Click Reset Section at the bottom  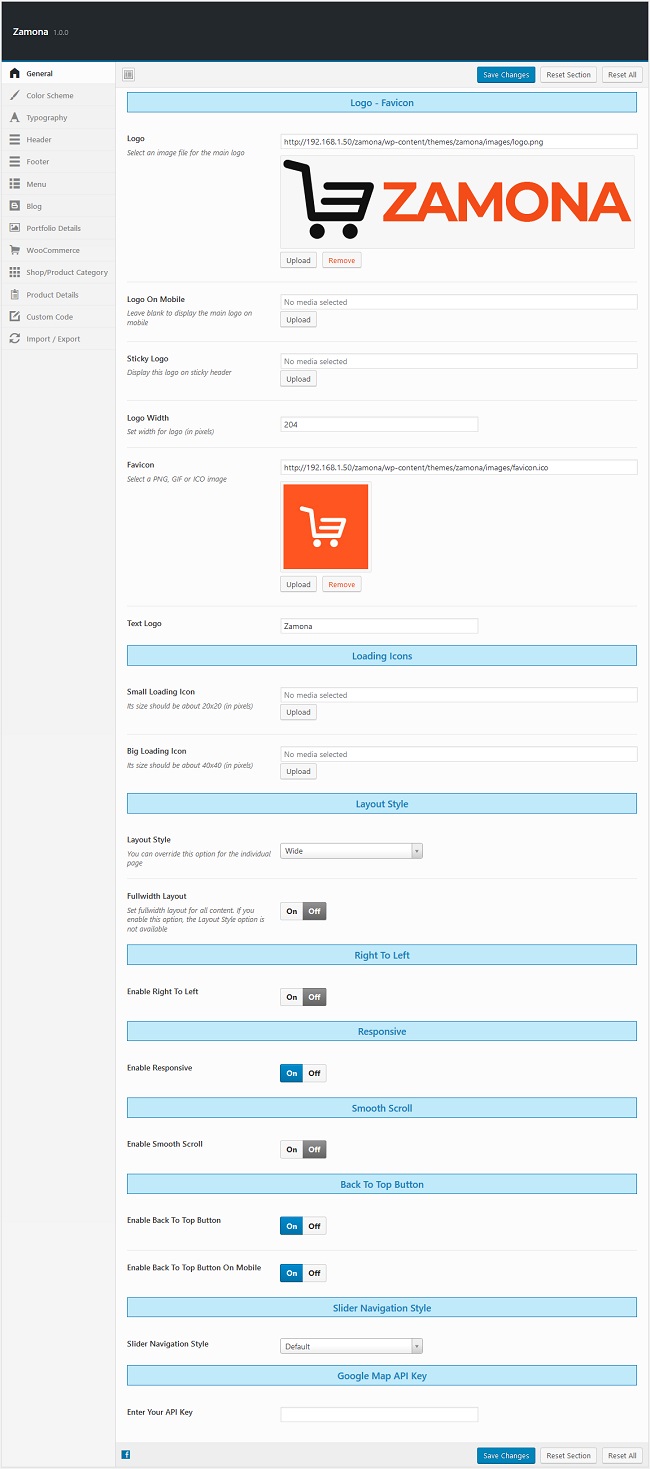pos(568,1456)
